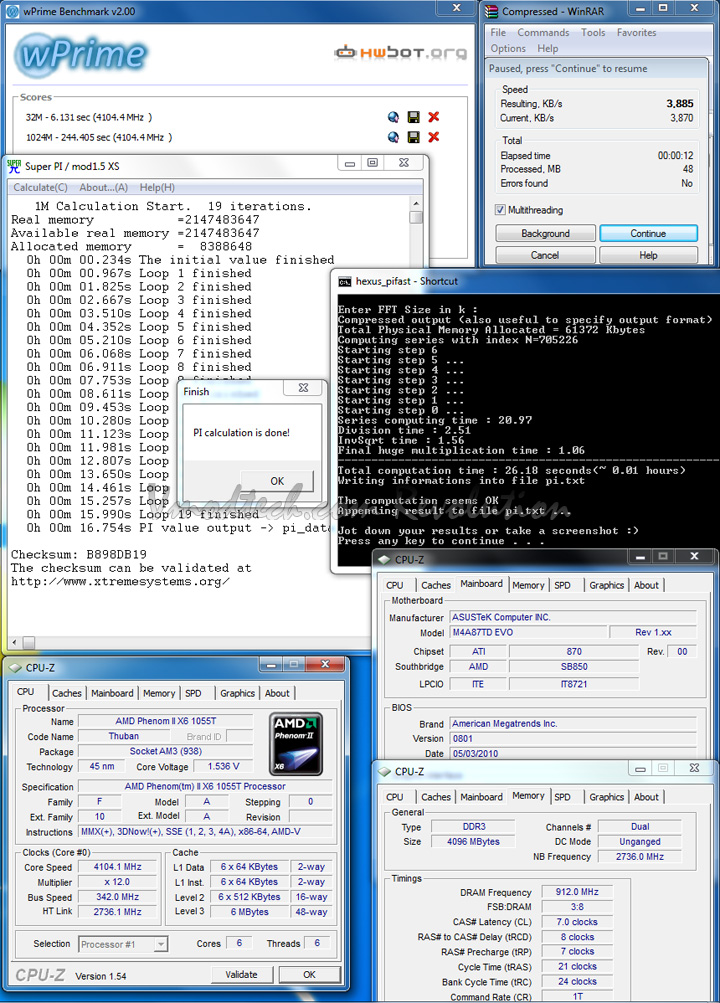720x1003 pixels.
Task: Click the Bus Speed 342.0 MHz value
Action: click(x=118, y=897)
